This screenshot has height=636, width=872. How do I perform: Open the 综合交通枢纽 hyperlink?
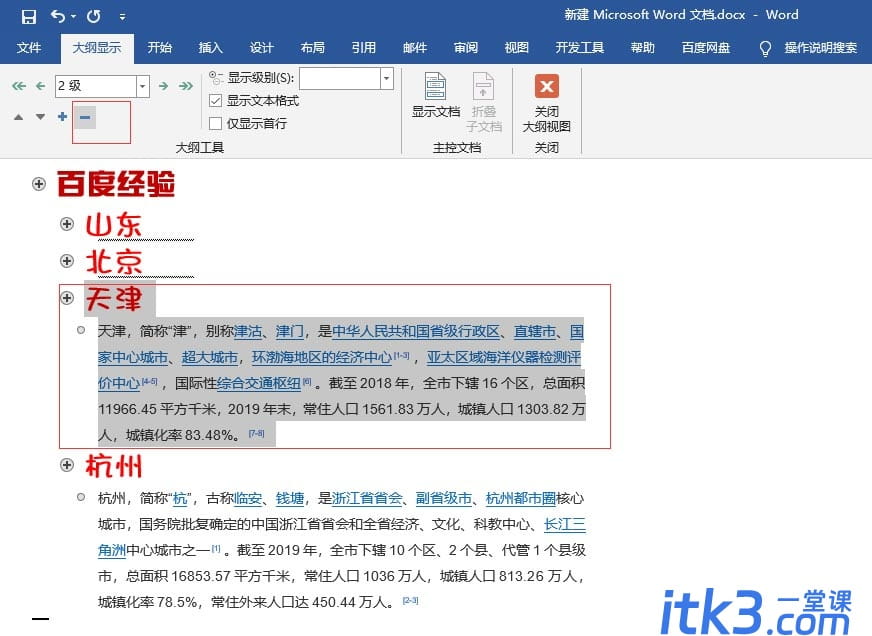pyautogui.click(x=259, y=384)
